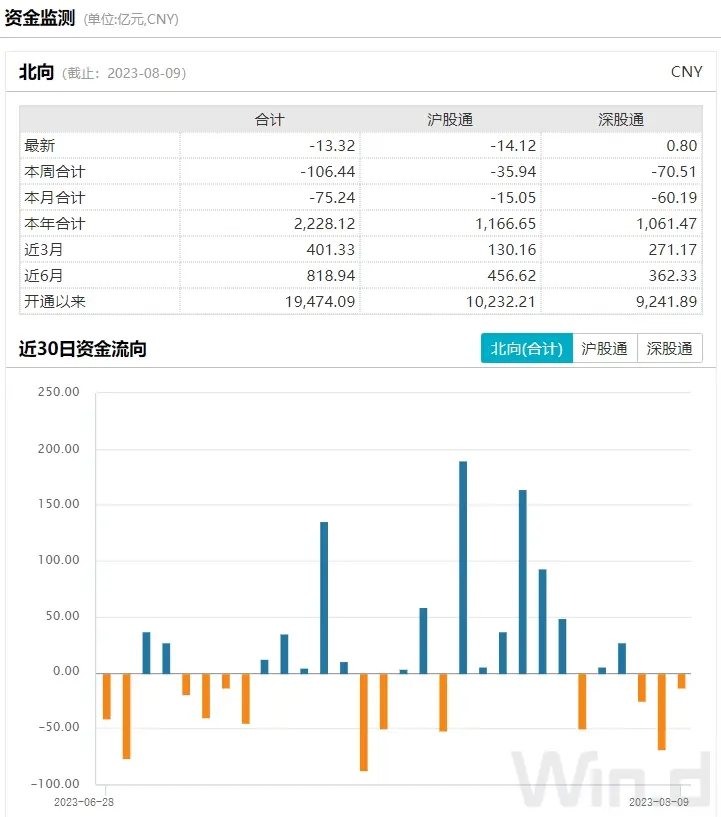Viewport: 721px width, 817px height.
Task: Click the 深股通 table column header
Action: point(621,120)
